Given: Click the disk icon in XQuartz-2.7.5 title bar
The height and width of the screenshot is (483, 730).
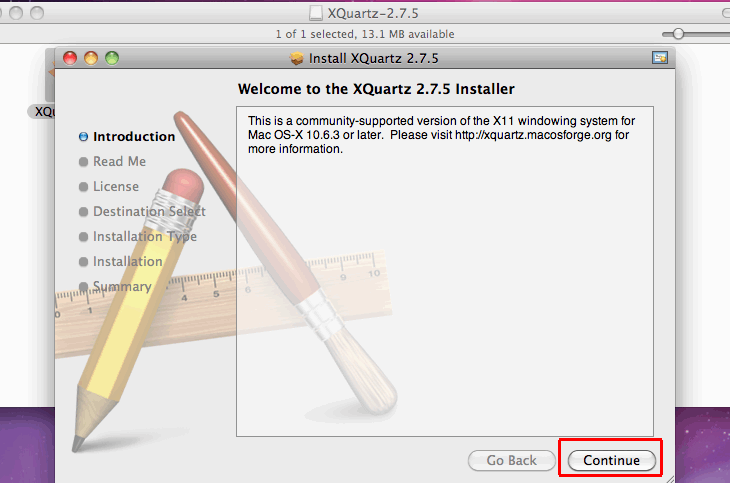Looking at the screenshot, I should tap(316, 13).
